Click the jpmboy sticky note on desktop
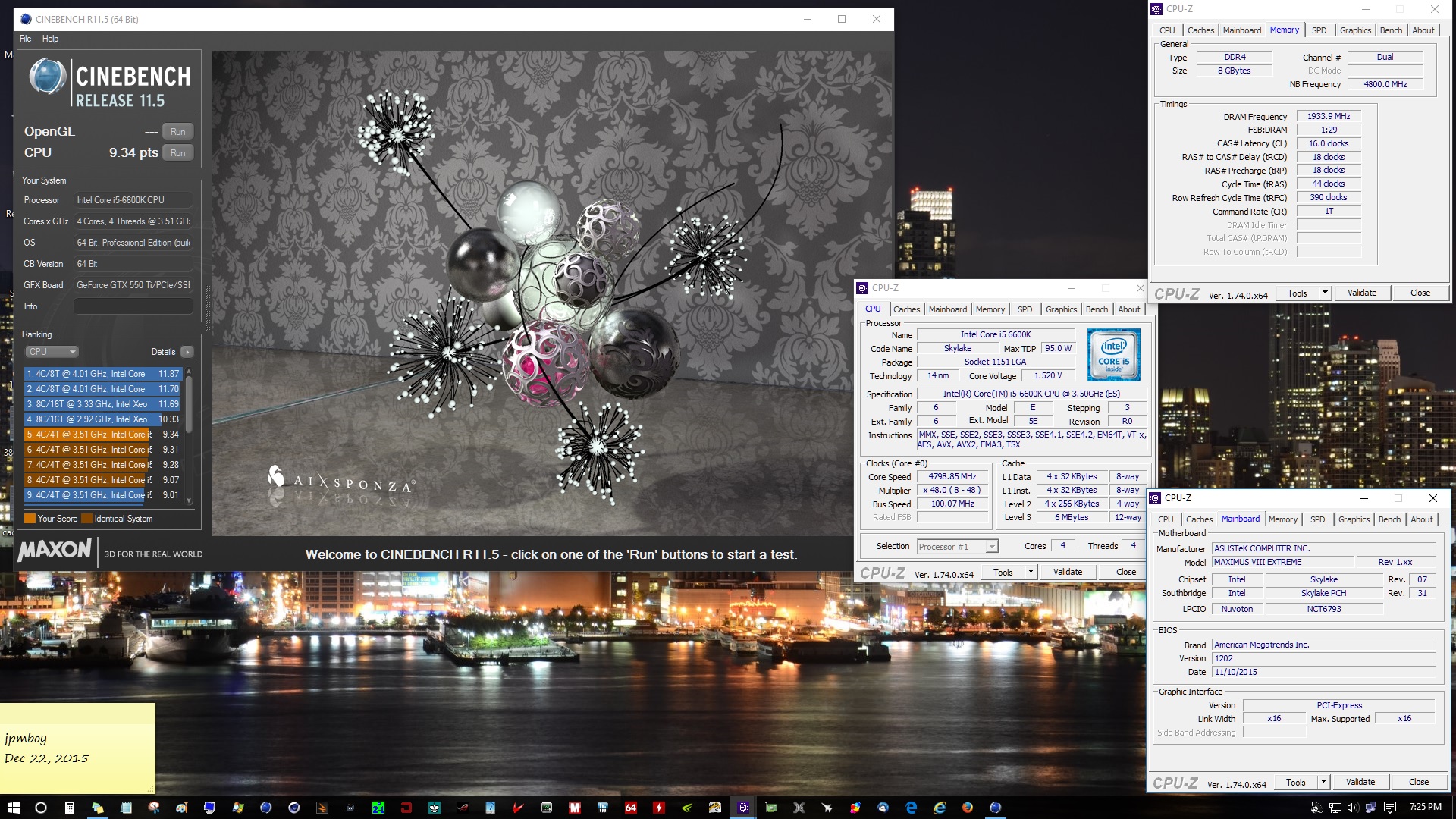This screenshot has height=819, width=1456. (x=77, y=748)
